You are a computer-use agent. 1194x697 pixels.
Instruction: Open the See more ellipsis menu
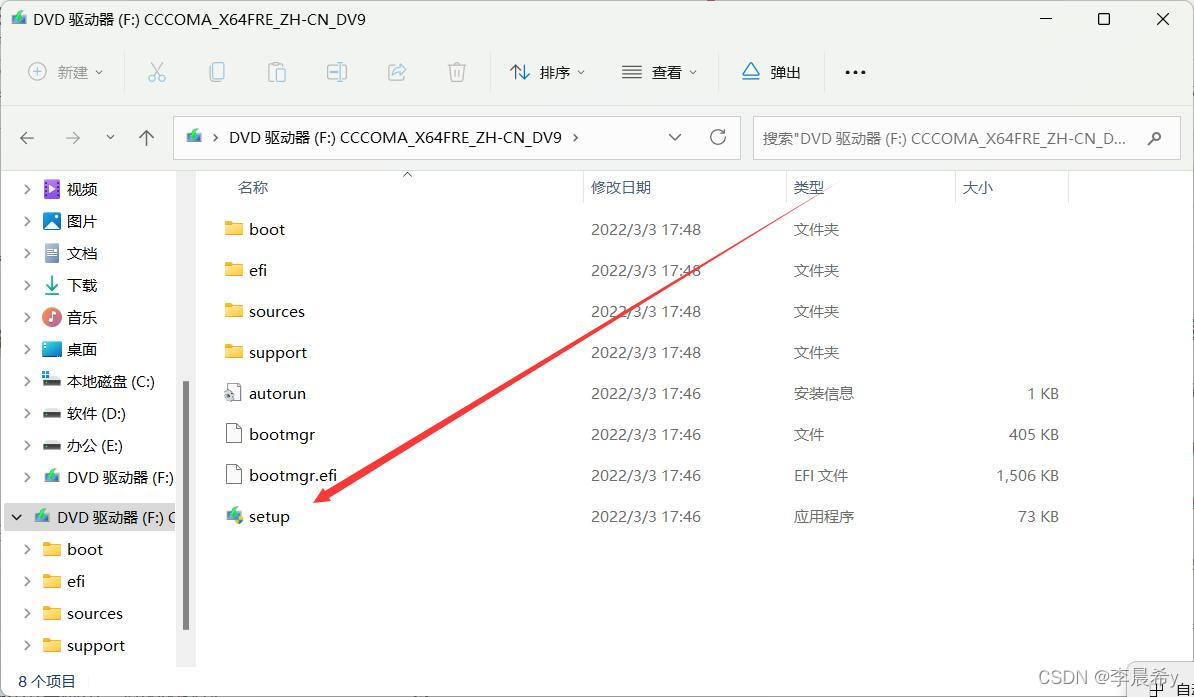(855, 72)
